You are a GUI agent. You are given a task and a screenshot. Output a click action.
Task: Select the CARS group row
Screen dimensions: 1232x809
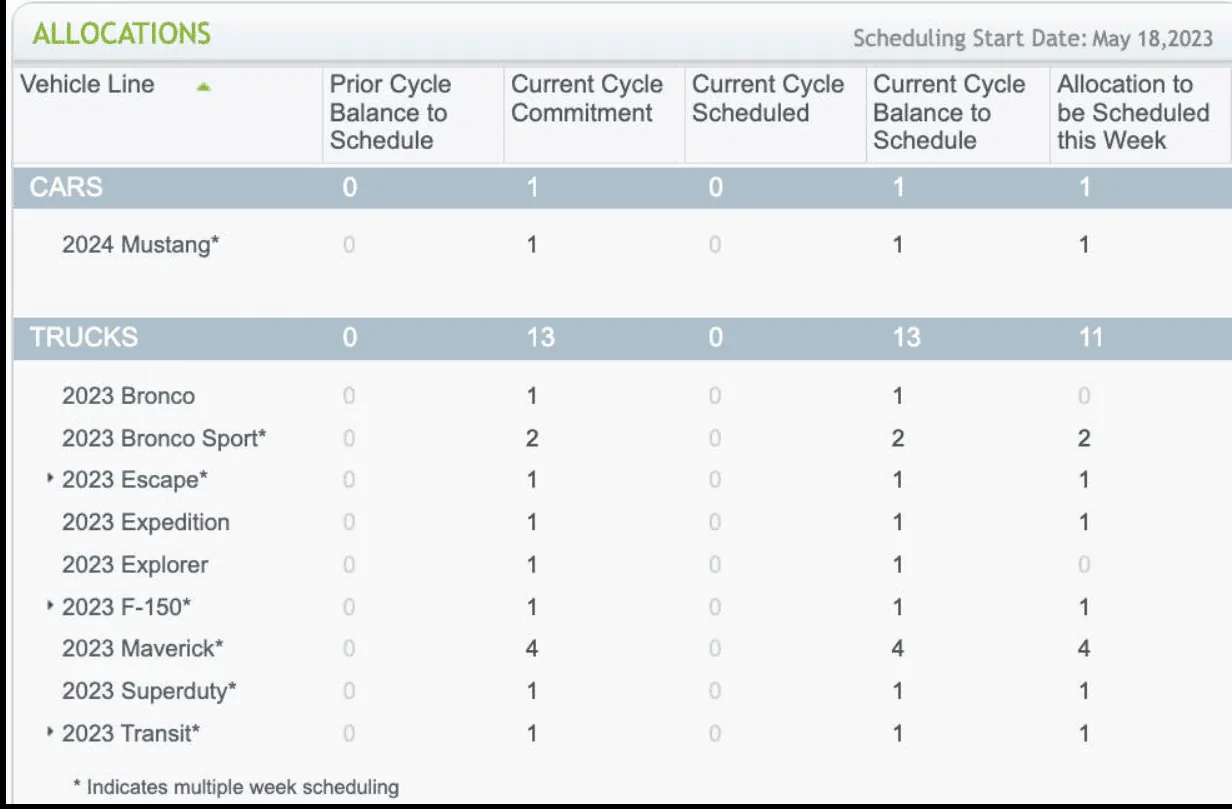622,187
